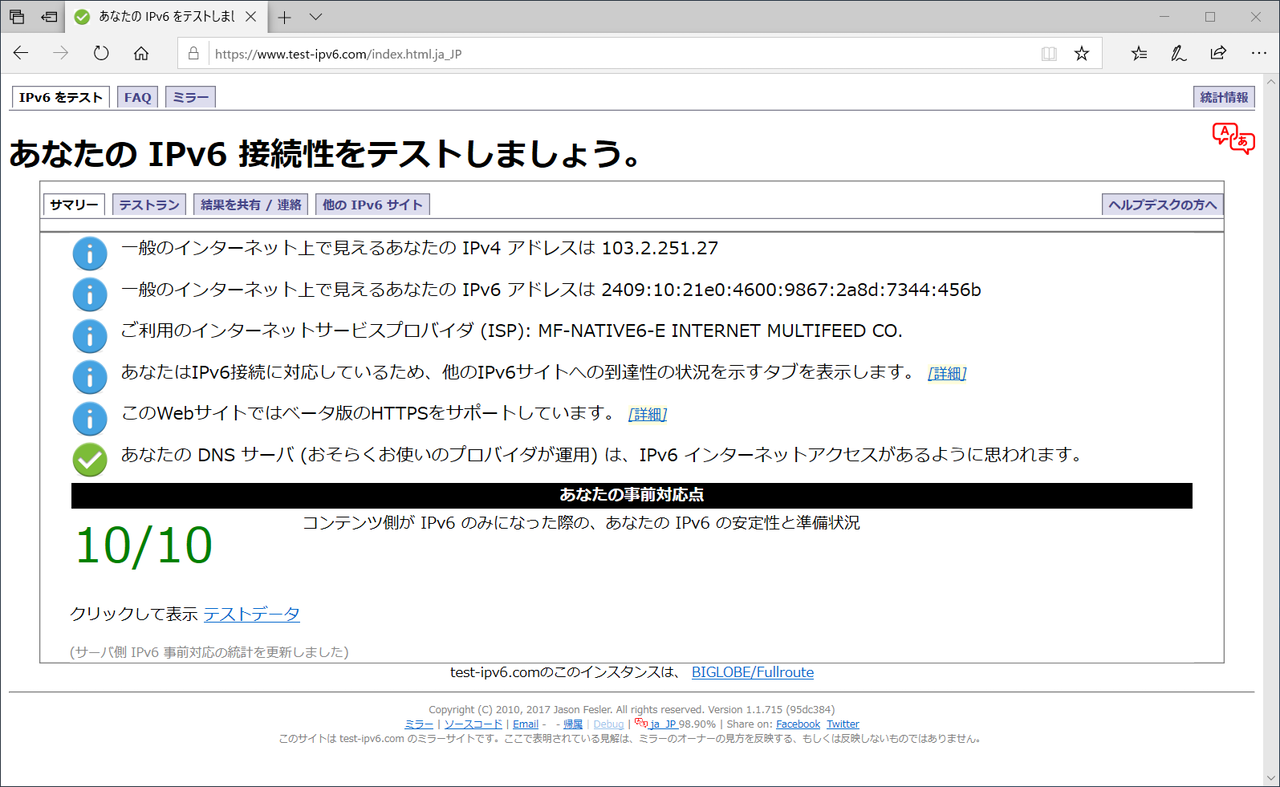Show the tabs you've set aside

[17, 17]
